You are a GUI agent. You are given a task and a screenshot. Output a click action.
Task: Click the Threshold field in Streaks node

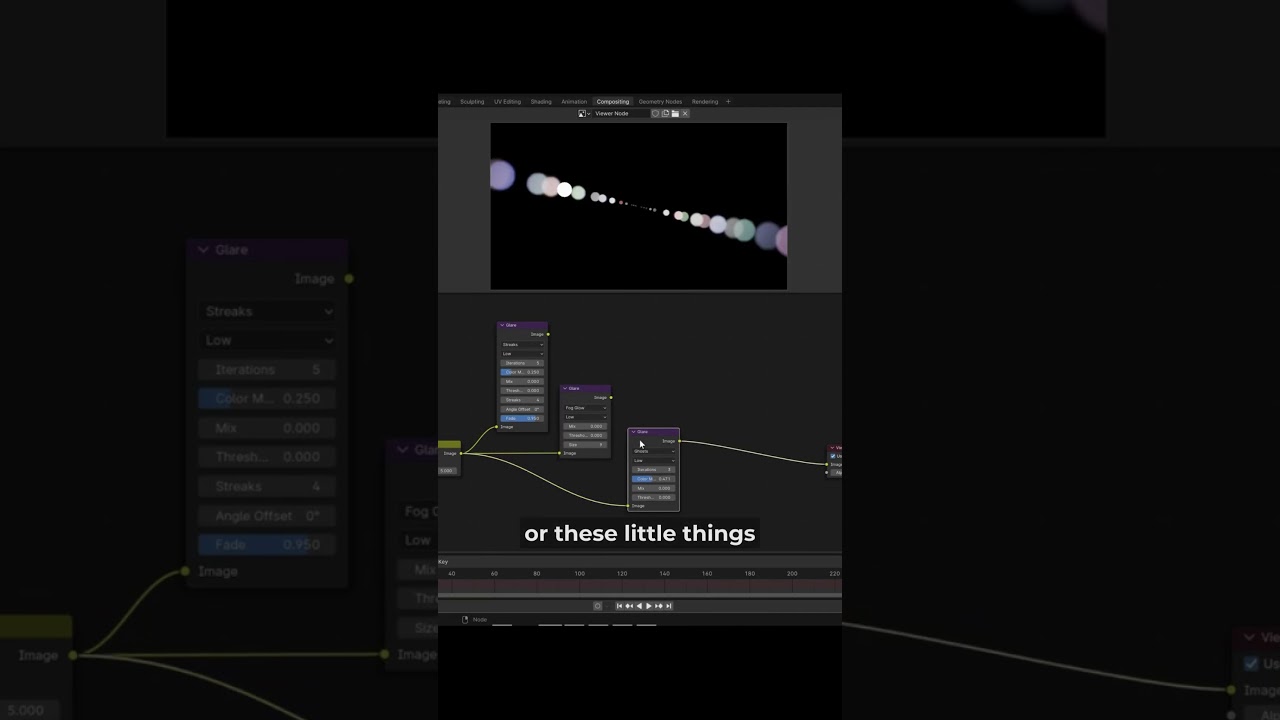click(522, 390)
